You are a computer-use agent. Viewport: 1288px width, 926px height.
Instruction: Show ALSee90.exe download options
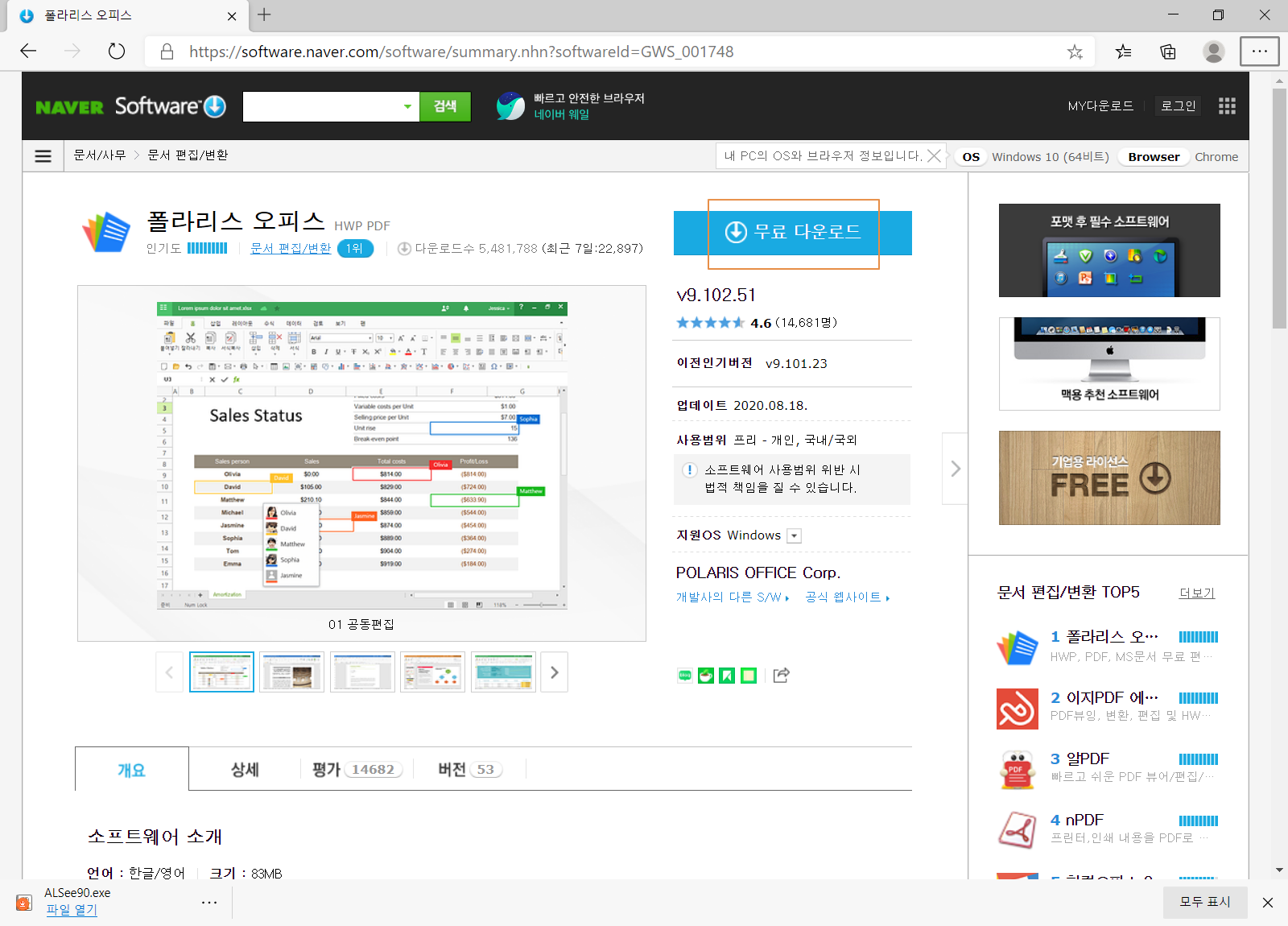[x=209, y=903]
